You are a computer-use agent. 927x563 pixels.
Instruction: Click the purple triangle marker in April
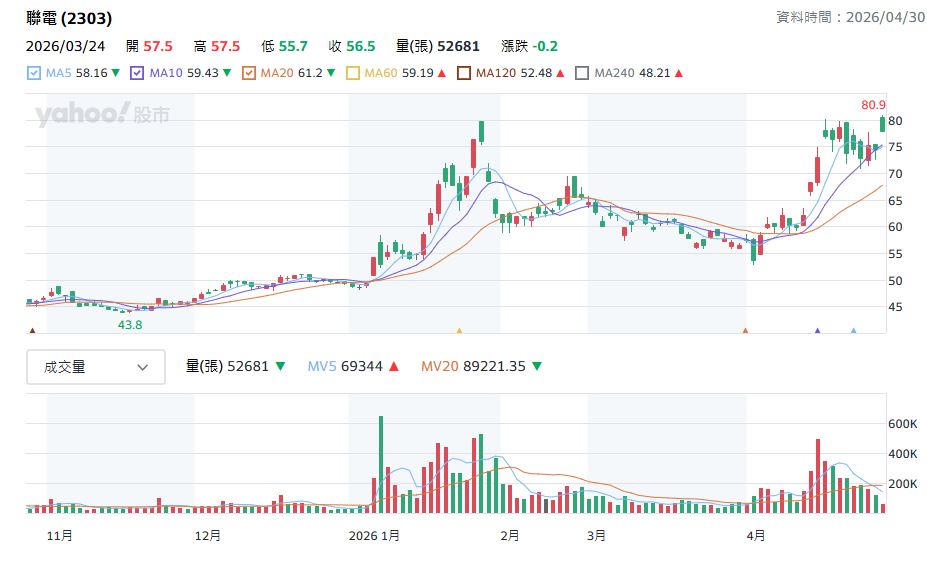pos(818,330)
